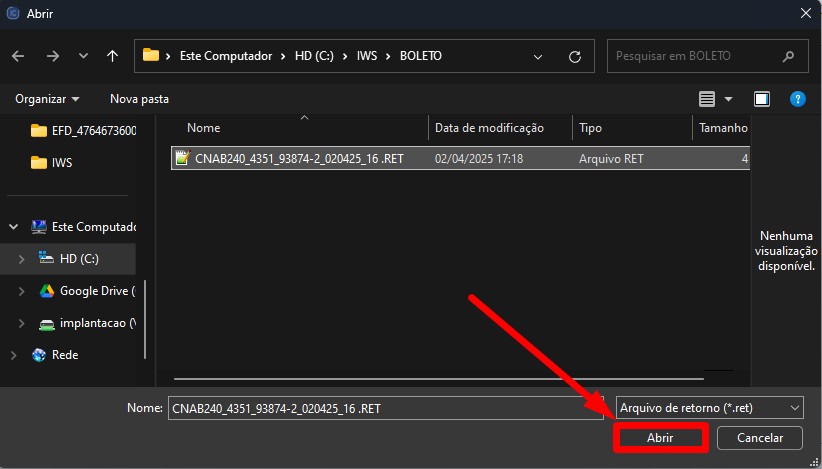
Task: Click the navigation pane vertical scrollbar
Action: coord(145,320)
